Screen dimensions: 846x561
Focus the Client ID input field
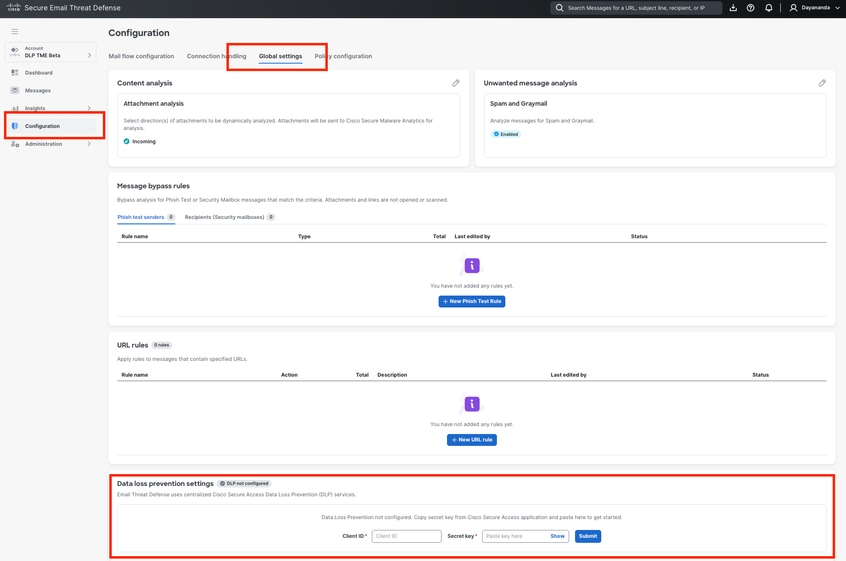tap(406, 536)
